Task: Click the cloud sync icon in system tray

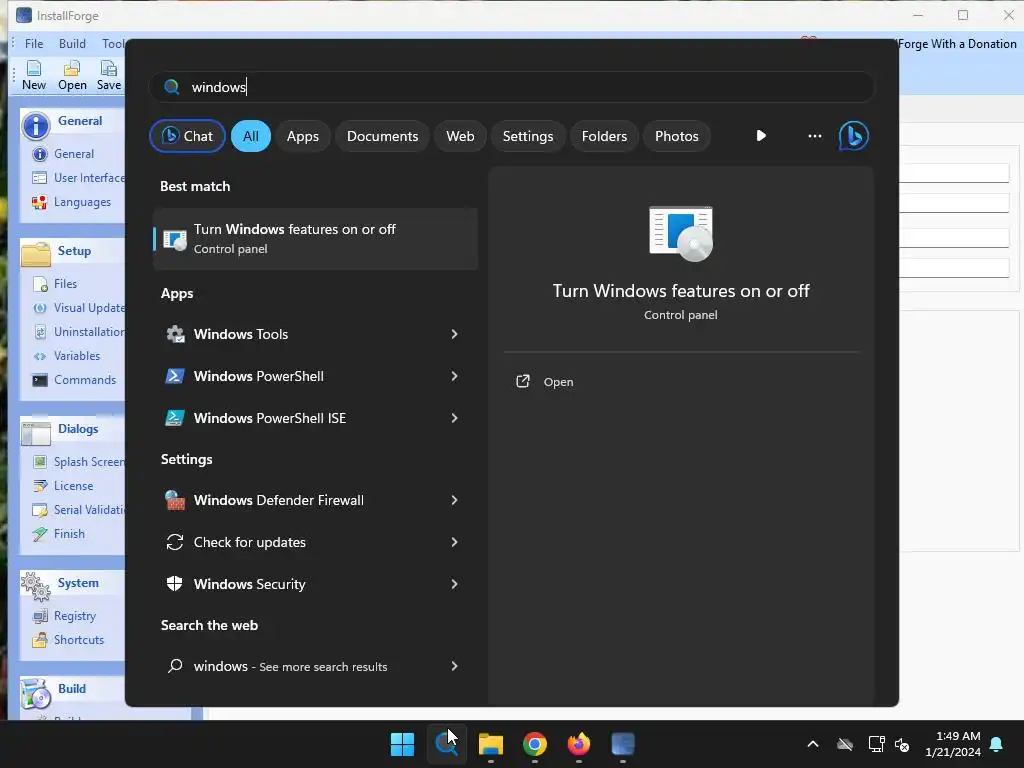Action: (845, 744)
